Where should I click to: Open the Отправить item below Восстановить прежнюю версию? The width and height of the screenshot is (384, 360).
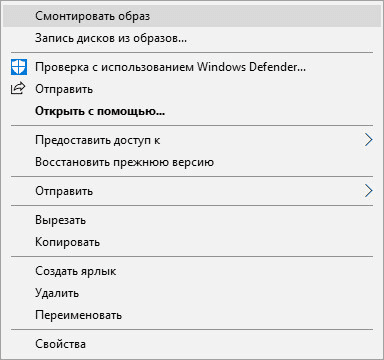pos(192,191)
